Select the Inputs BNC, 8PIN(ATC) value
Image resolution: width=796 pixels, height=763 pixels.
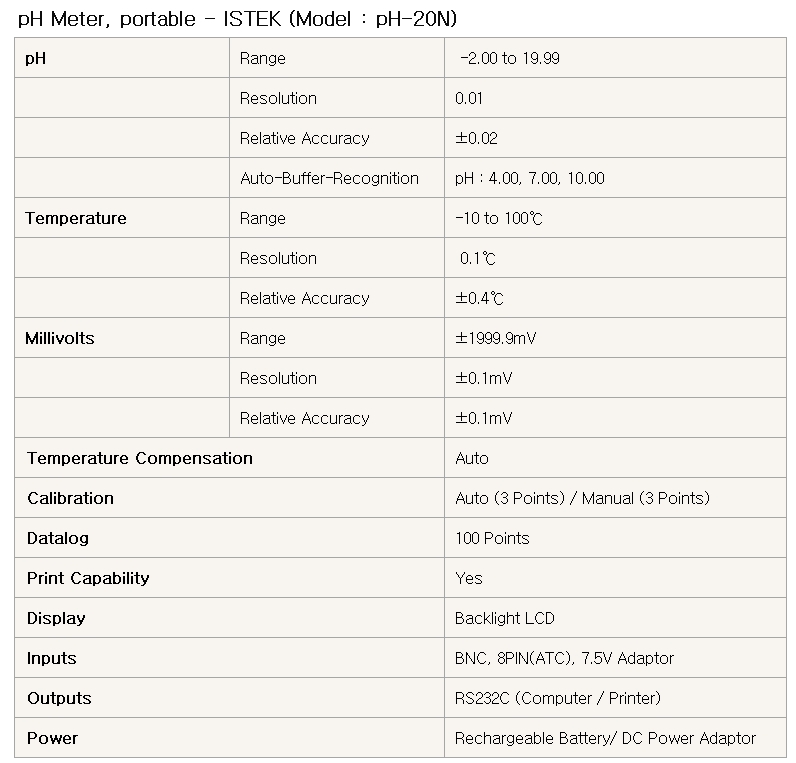click(x=564, y=658)
